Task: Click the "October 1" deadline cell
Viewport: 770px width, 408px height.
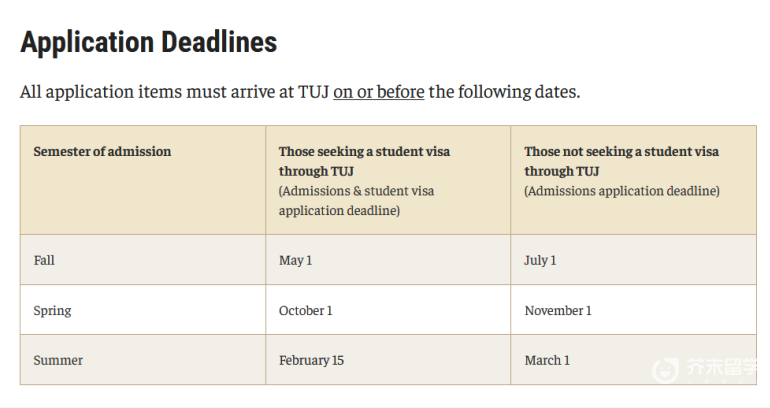Action: pos(388,310)
